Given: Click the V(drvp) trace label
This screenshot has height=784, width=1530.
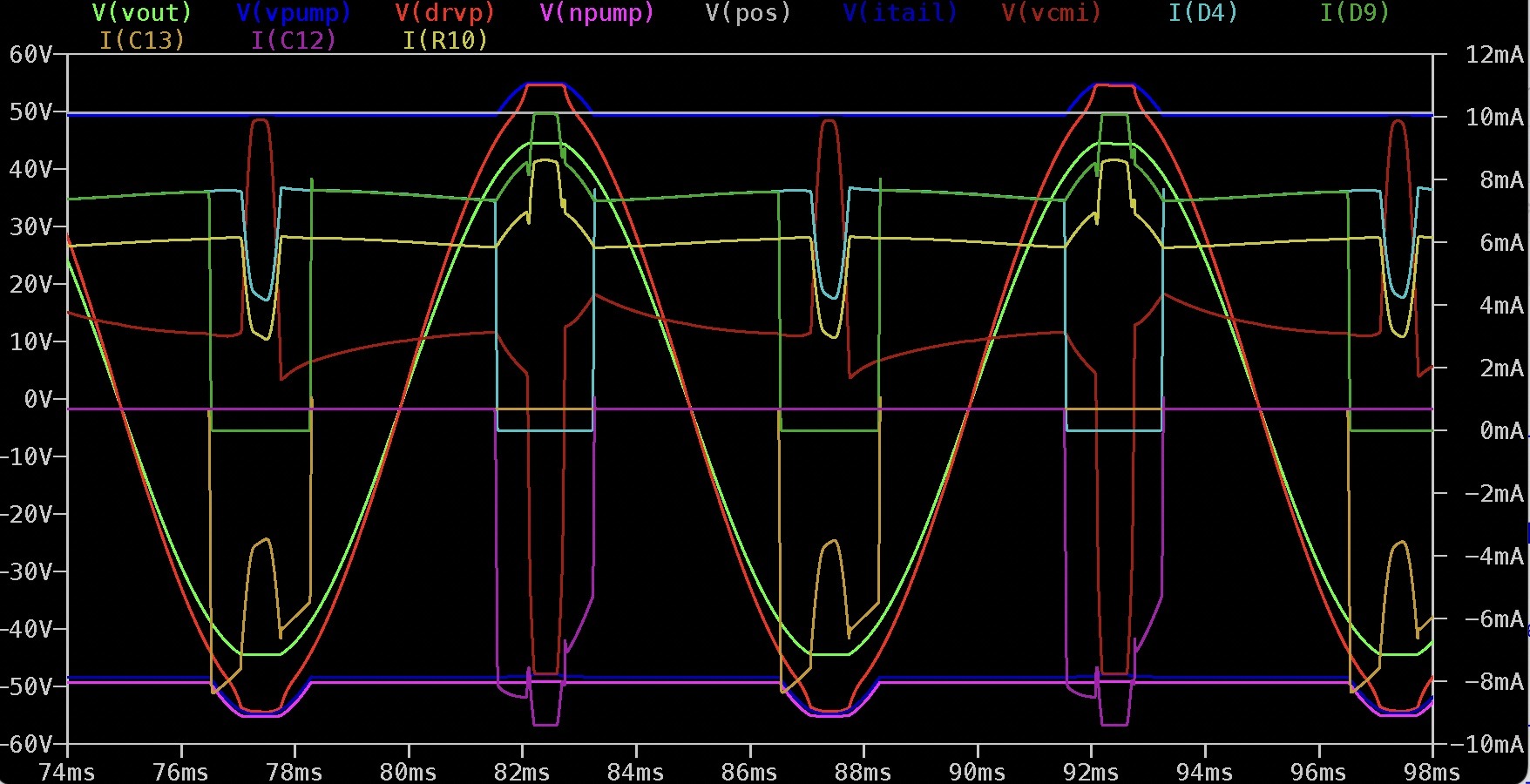Looking at the screenshot, I should (x=444, y=13).
